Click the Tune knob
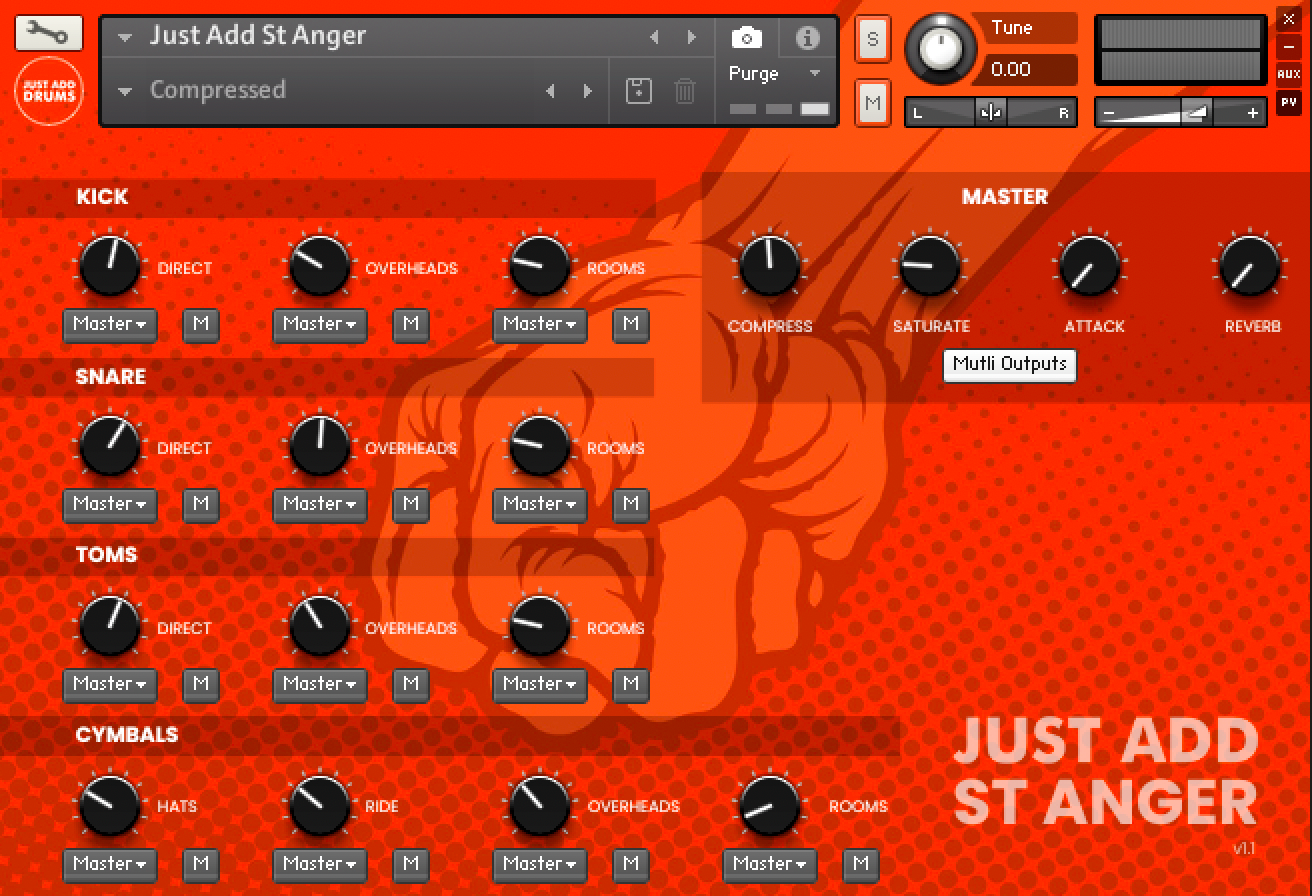1312x896 pixels. (x=941, y=47)
